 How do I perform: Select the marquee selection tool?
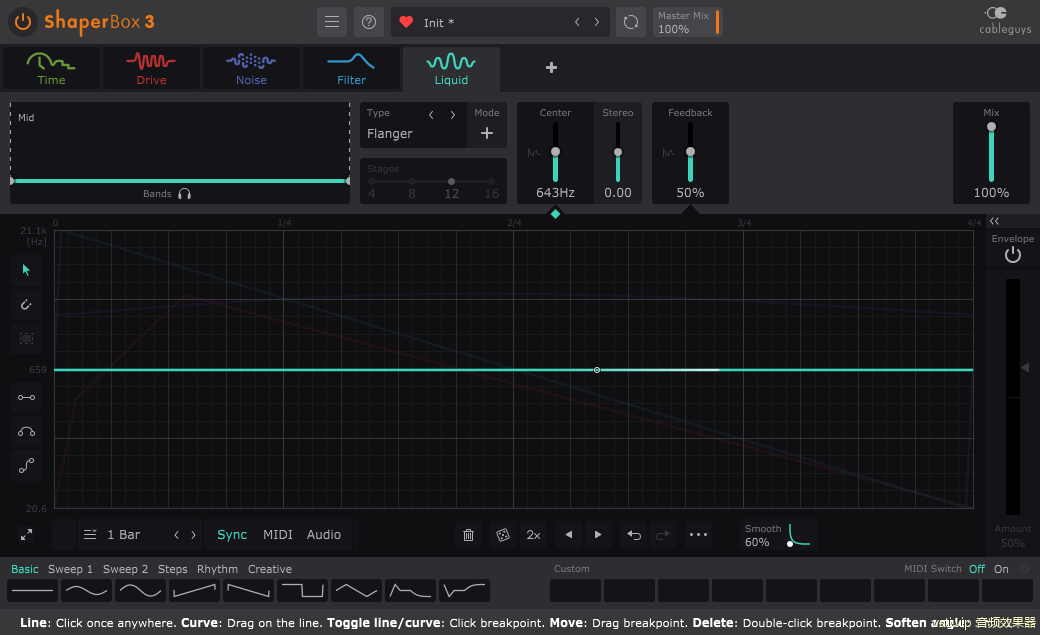coord(27,338)
